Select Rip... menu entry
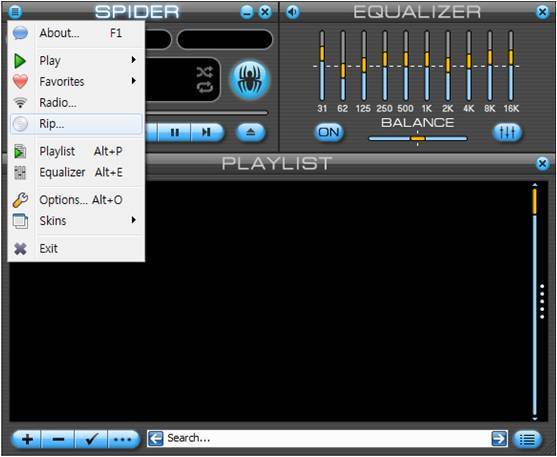This screenshot has height=457, width=557. pyautogui.click(x=76, y=124)
